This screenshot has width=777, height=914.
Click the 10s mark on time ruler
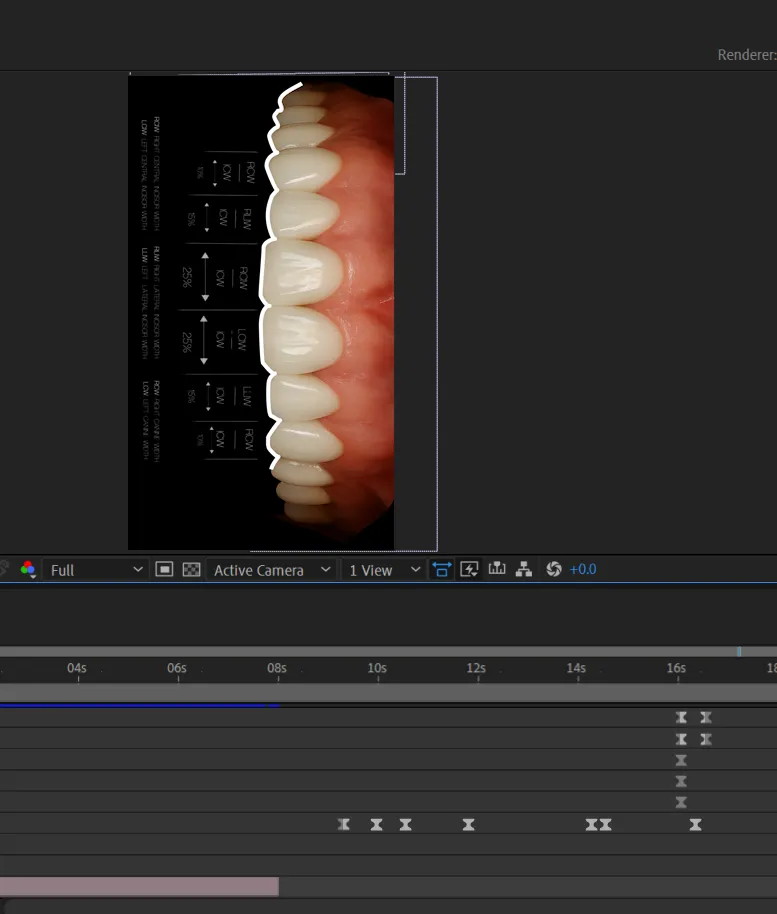pos(377,668)
